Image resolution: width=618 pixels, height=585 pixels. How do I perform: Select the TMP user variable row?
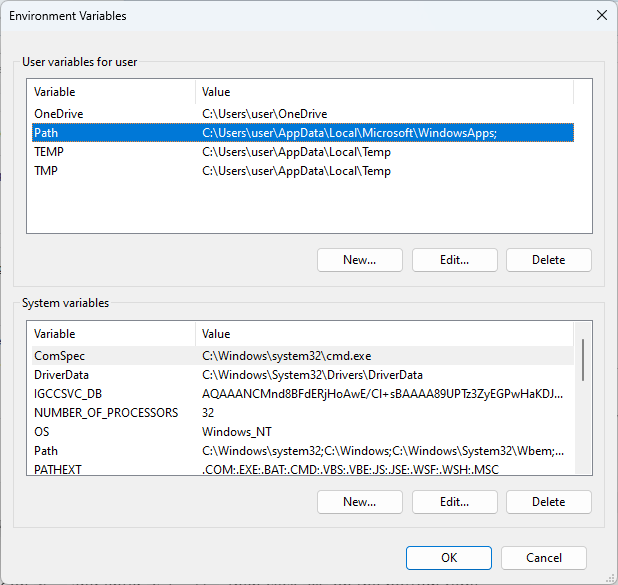pos(303,171)
